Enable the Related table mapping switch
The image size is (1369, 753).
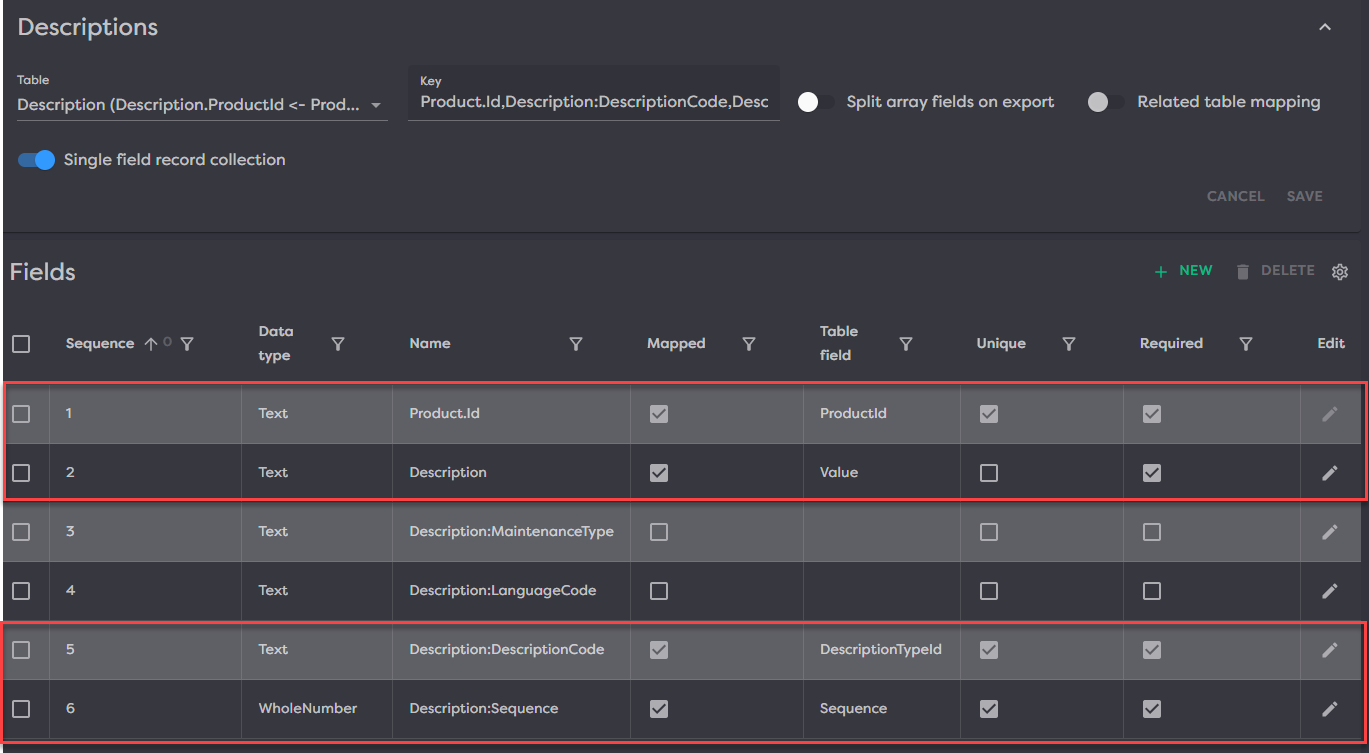(x=1106, y=102)
